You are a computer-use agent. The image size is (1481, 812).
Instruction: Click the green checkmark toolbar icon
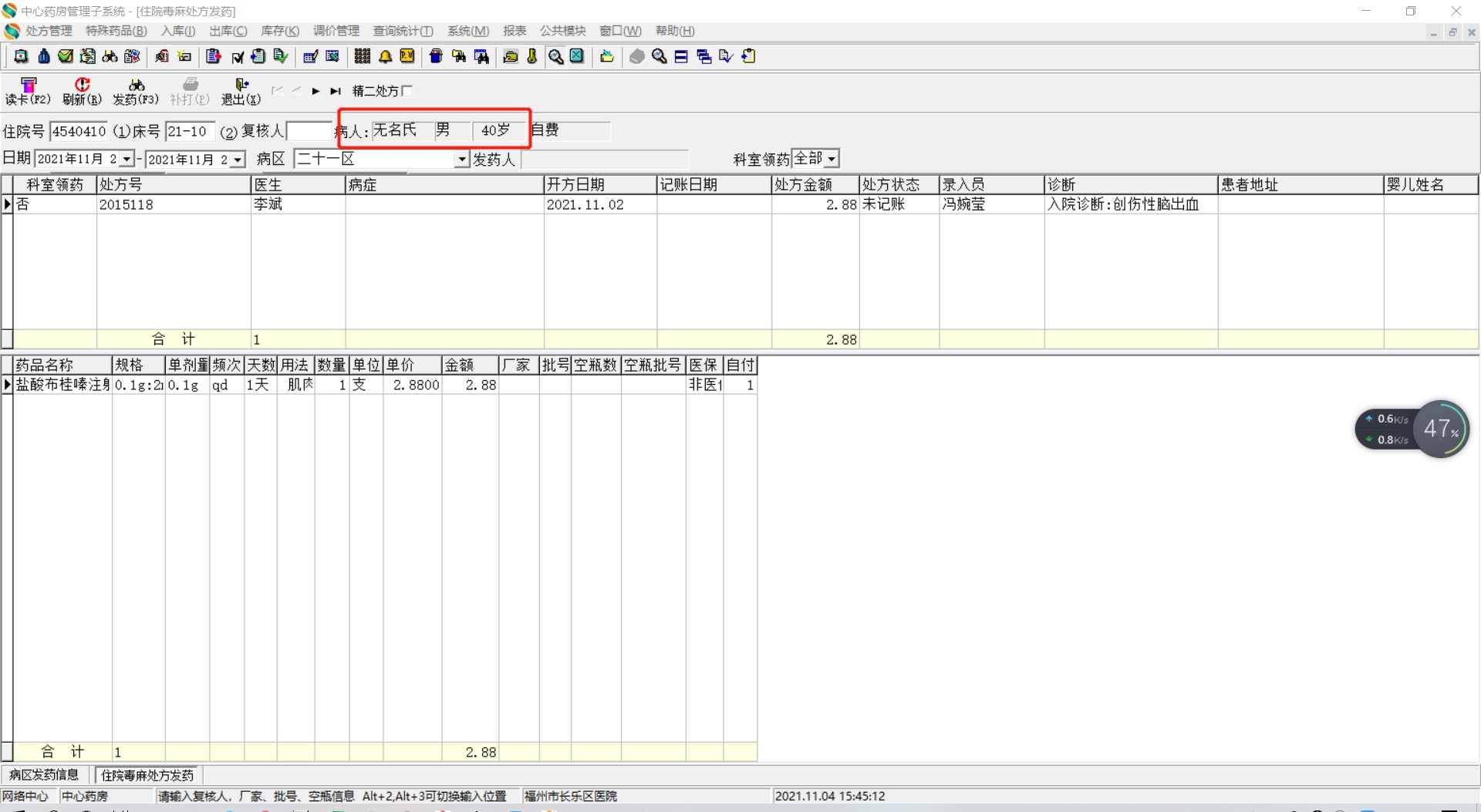point(66,56)
